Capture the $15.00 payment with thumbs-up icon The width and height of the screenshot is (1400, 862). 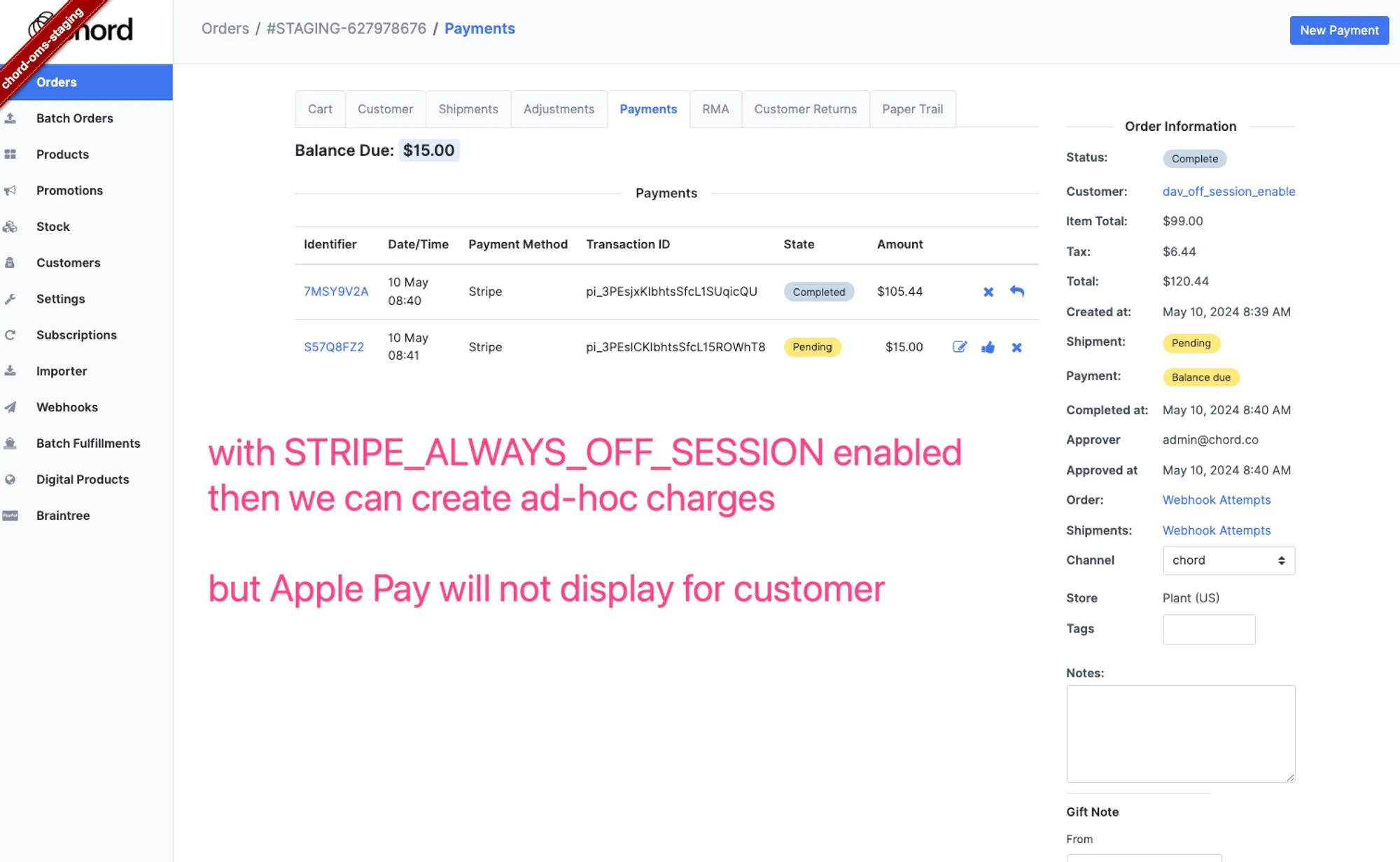(988, 347)
